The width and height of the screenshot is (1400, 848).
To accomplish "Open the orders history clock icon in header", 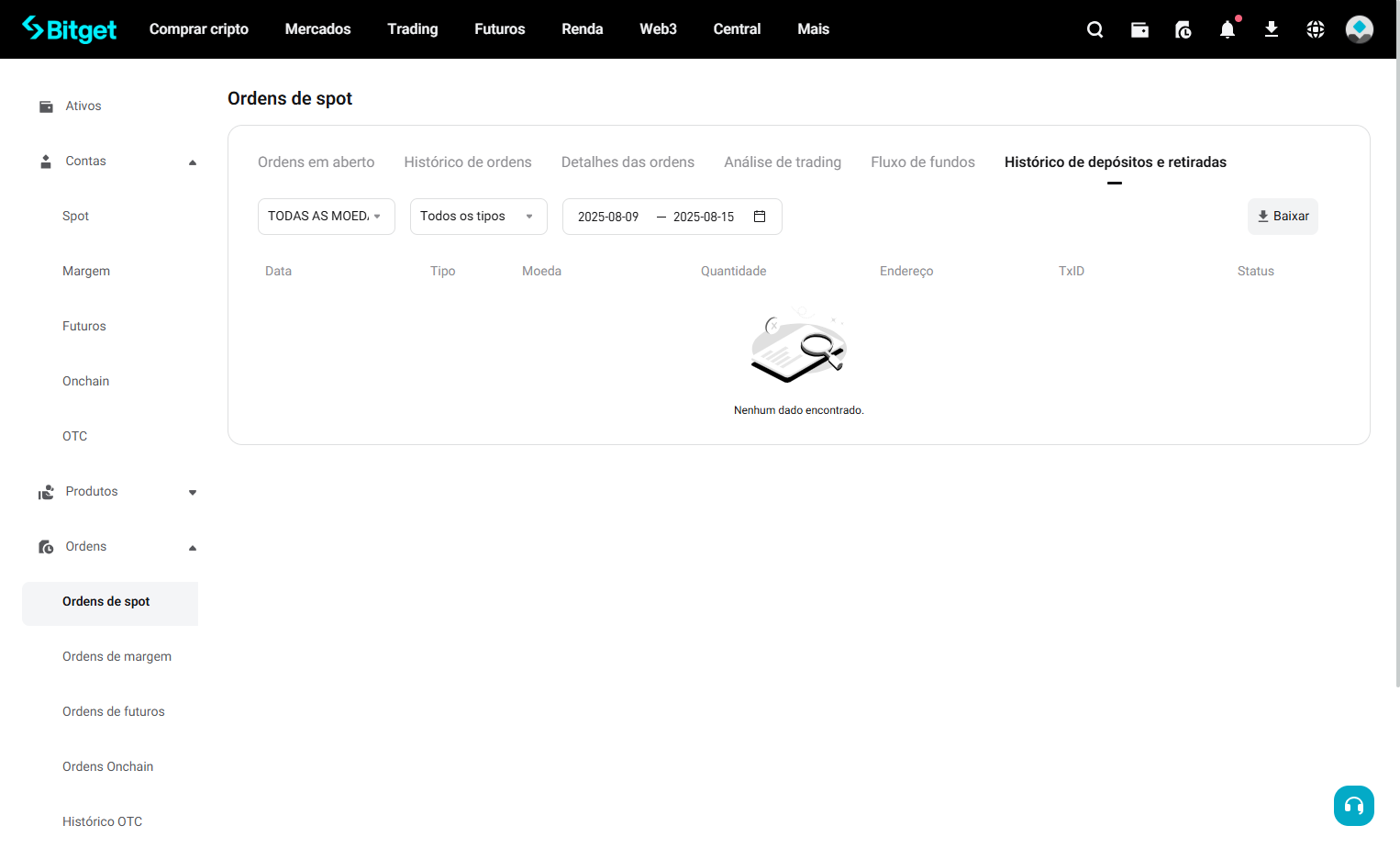I will [1183, 29].
